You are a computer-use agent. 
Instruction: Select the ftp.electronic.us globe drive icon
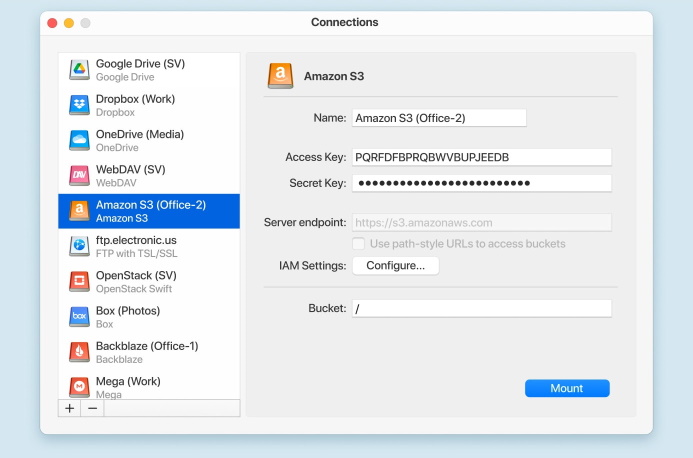[x=80, y=246]
